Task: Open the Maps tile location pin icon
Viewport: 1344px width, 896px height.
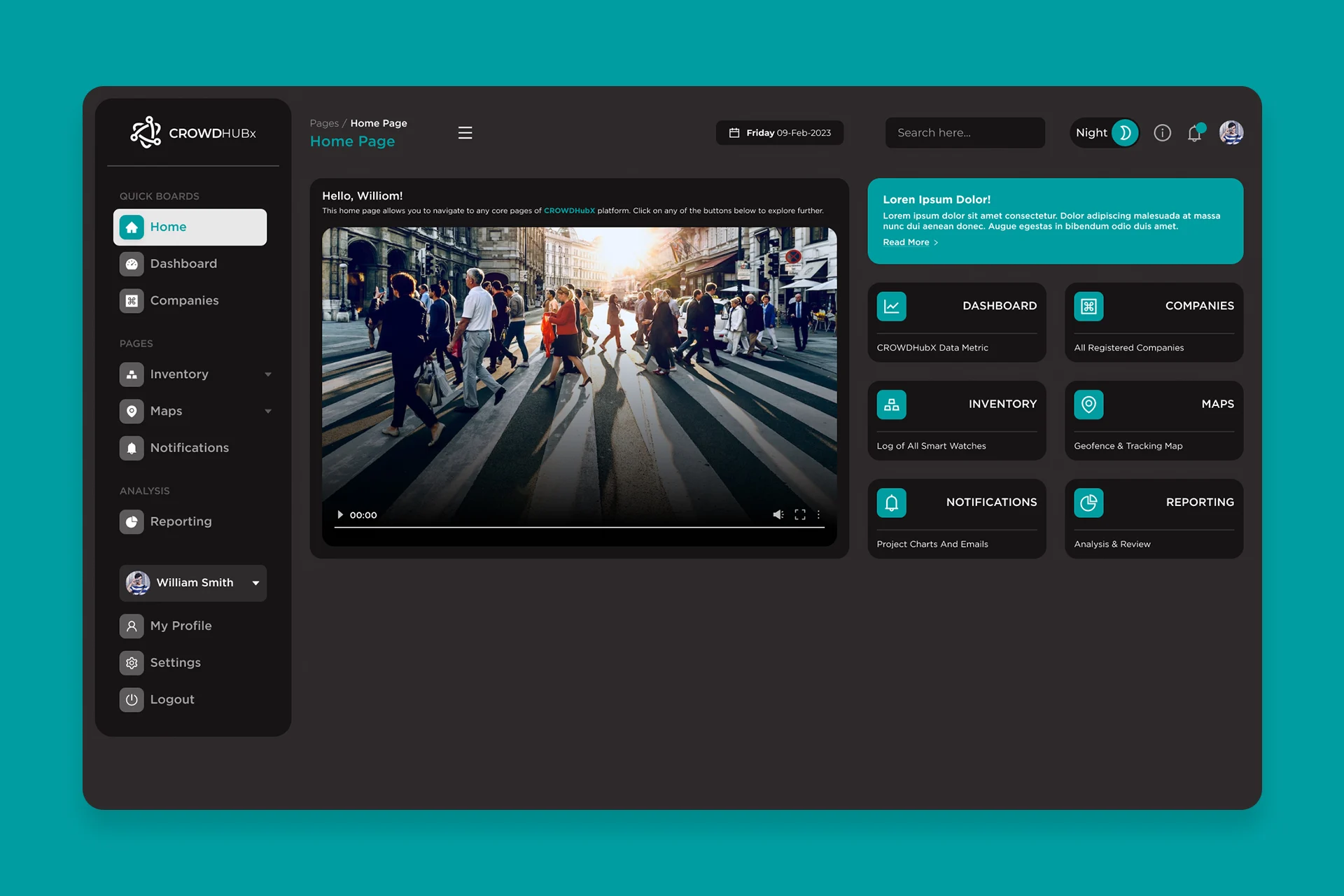Action: coord(1088,405)
